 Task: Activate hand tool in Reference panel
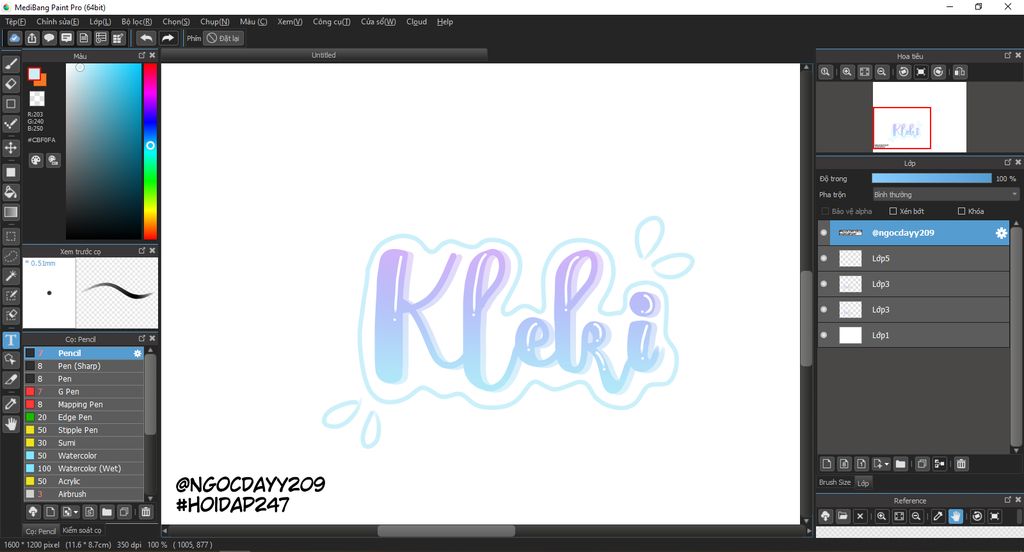[x=955, y=516]
